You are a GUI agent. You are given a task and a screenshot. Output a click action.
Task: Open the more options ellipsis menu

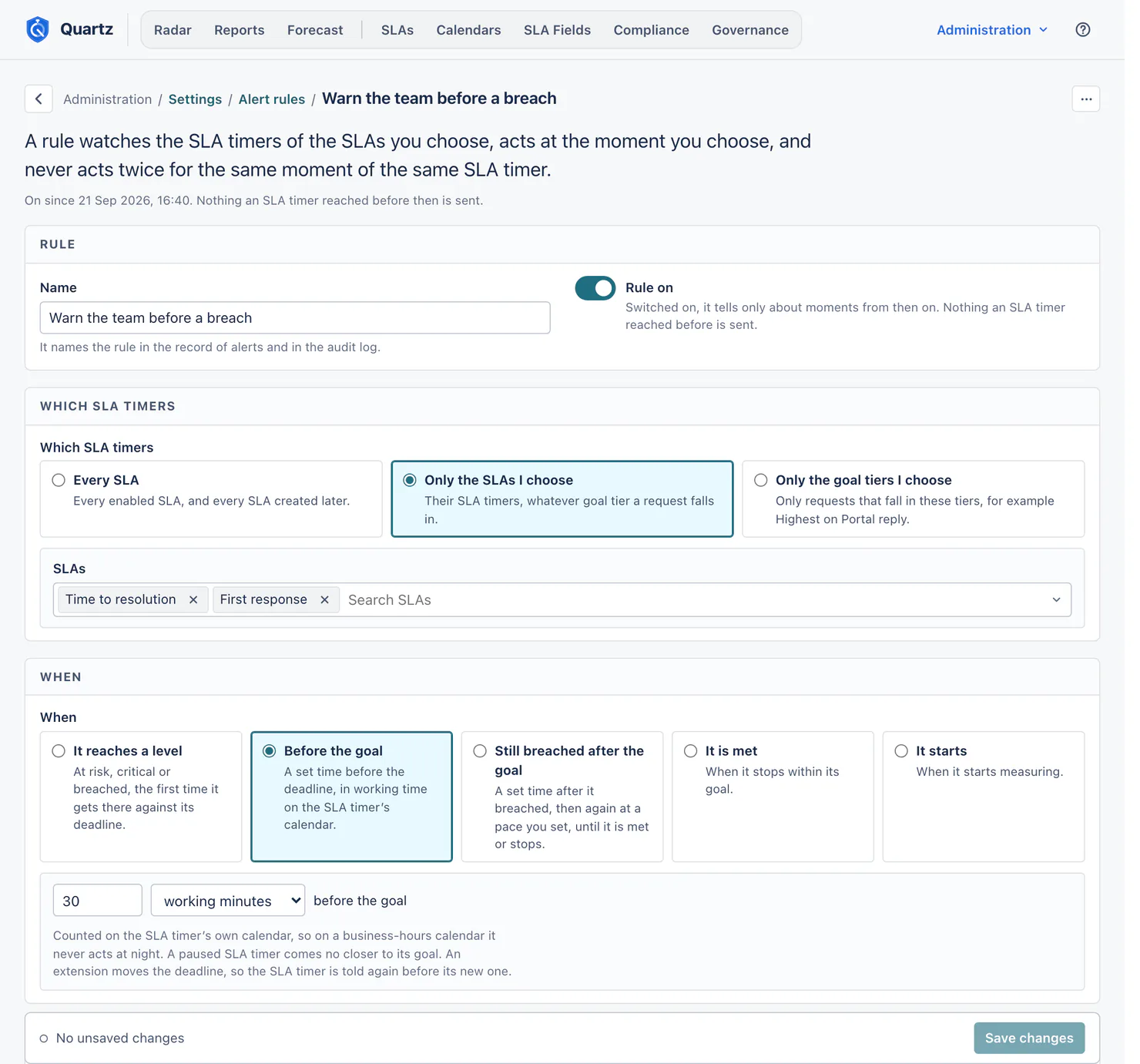pyautogui.click(x=1086, y=99)
